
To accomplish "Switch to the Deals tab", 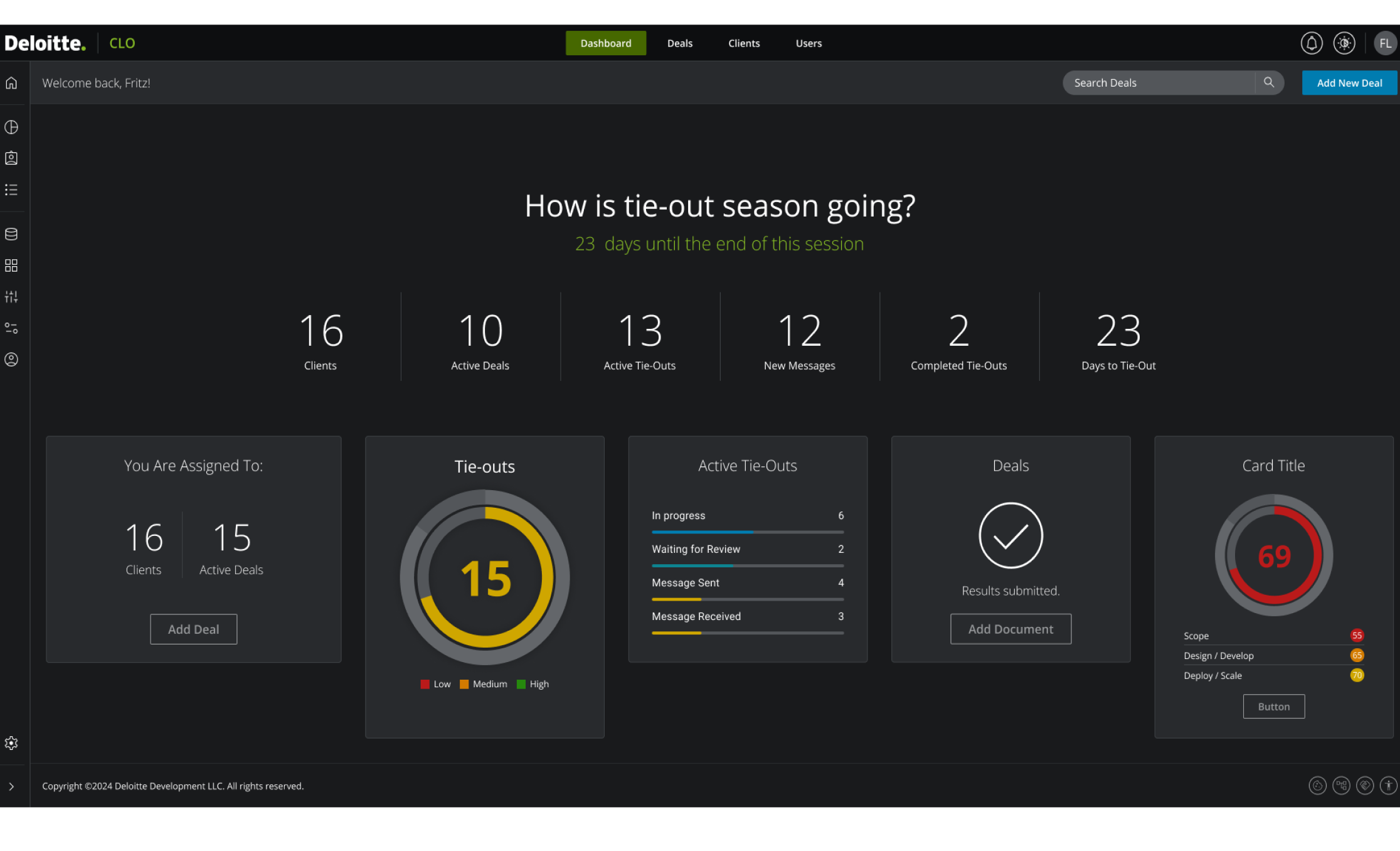I will point(679,43).
